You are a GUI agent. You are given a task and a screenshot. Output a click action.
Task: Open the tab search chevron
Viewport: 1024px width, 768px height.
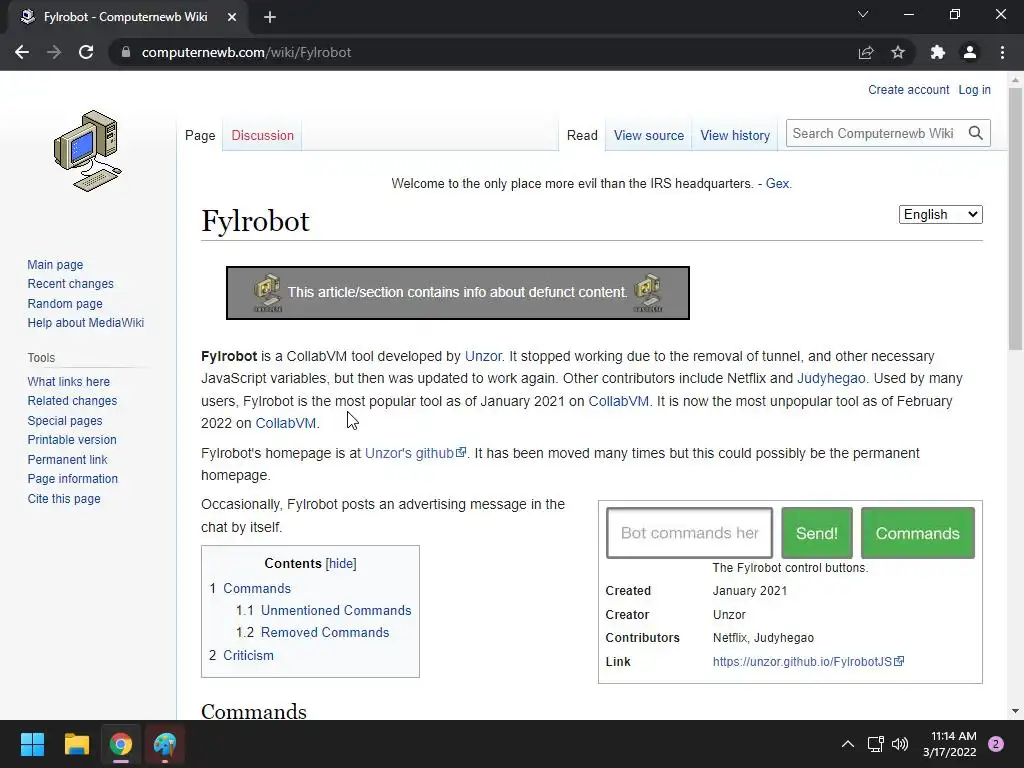[x=863, y=14]
